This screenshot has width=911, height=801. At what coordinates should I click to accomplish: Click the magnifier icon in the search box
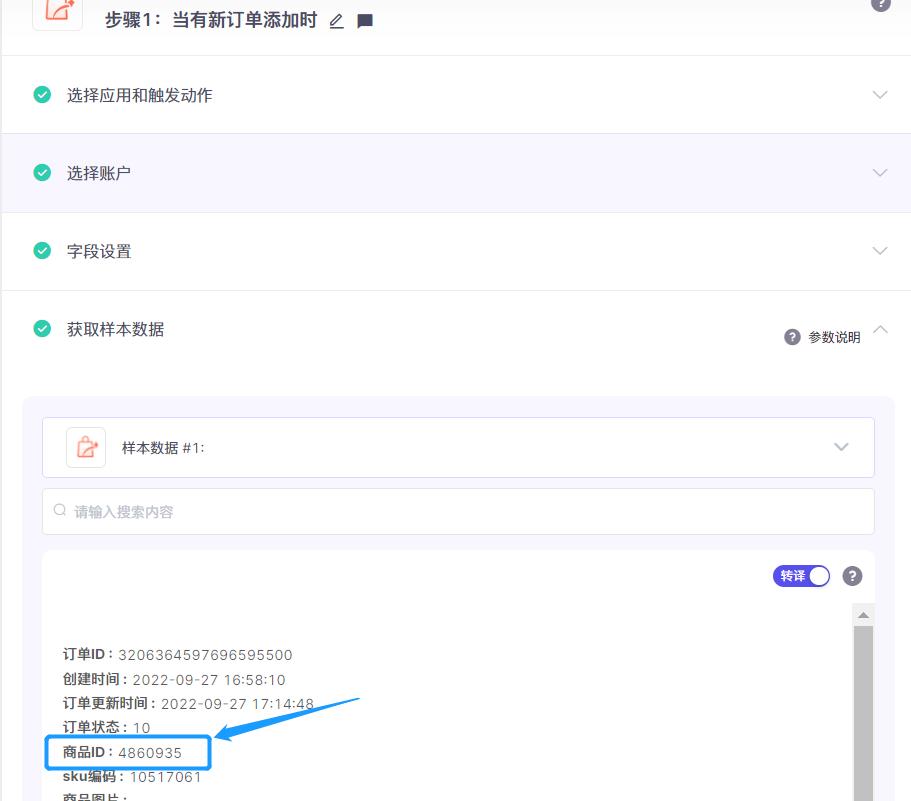click(x=60, y=511)
